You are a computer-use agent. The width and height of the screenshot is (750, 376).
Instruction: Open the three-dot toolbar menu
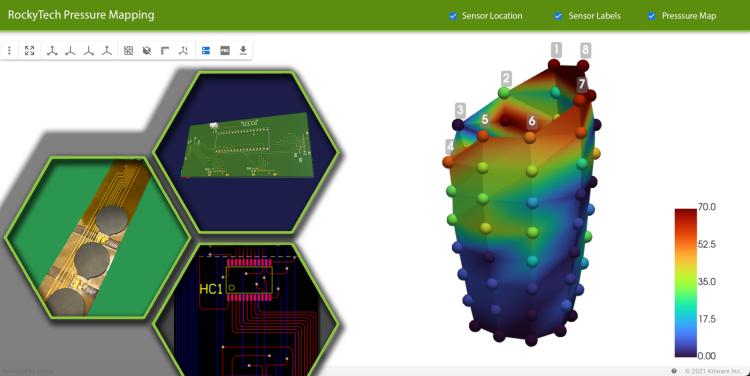pos(9,51)
